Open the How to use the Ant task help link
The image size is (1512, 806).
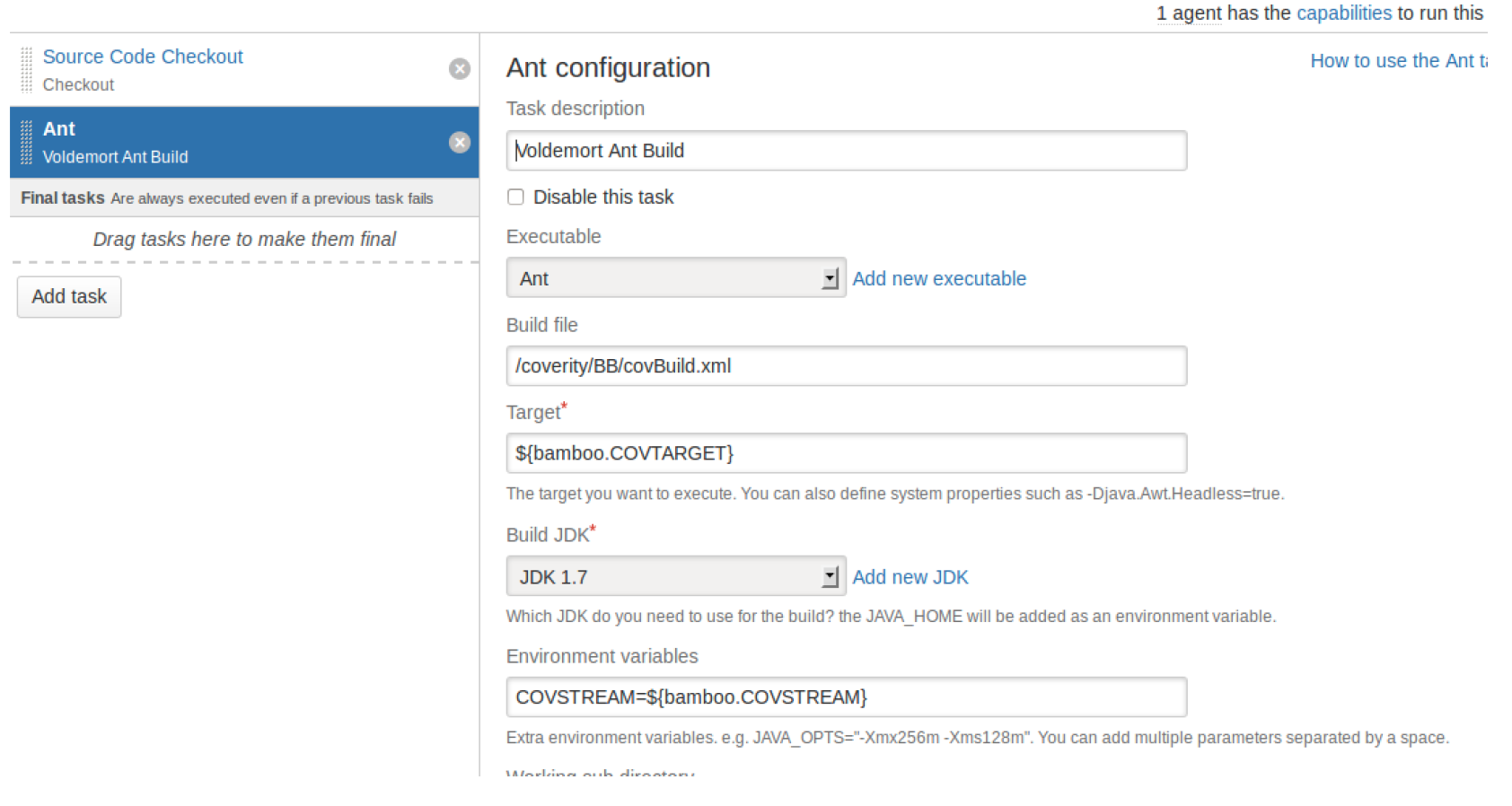pos(1398,61)
